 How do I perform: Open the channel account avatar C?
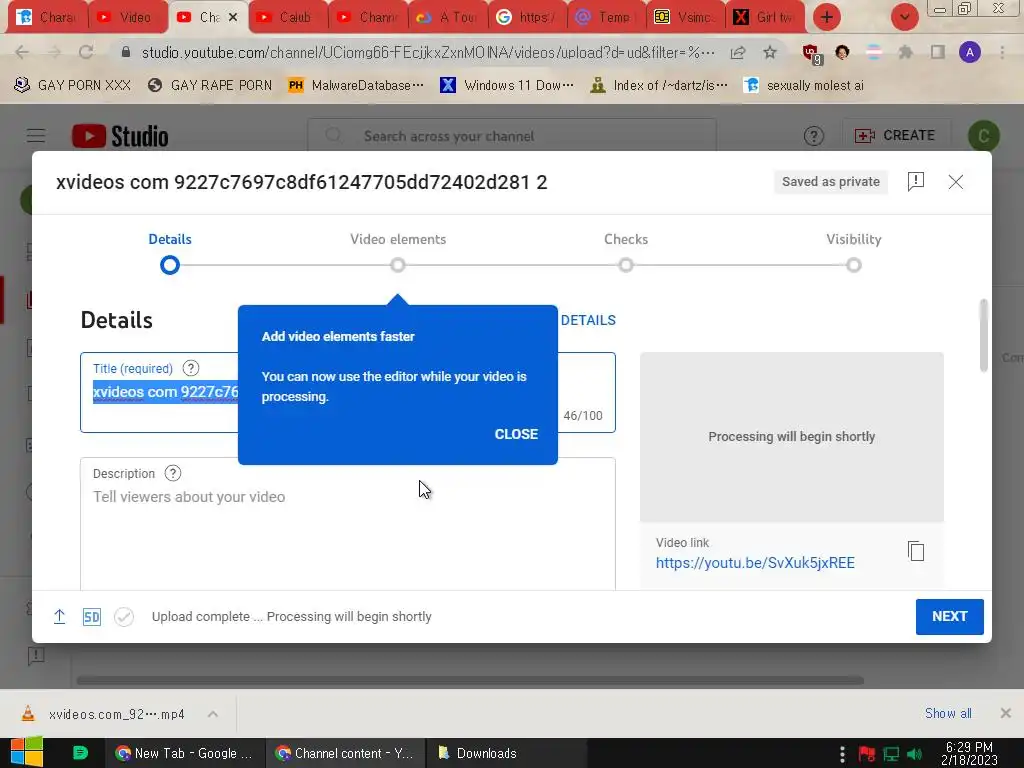click(984, 136)
